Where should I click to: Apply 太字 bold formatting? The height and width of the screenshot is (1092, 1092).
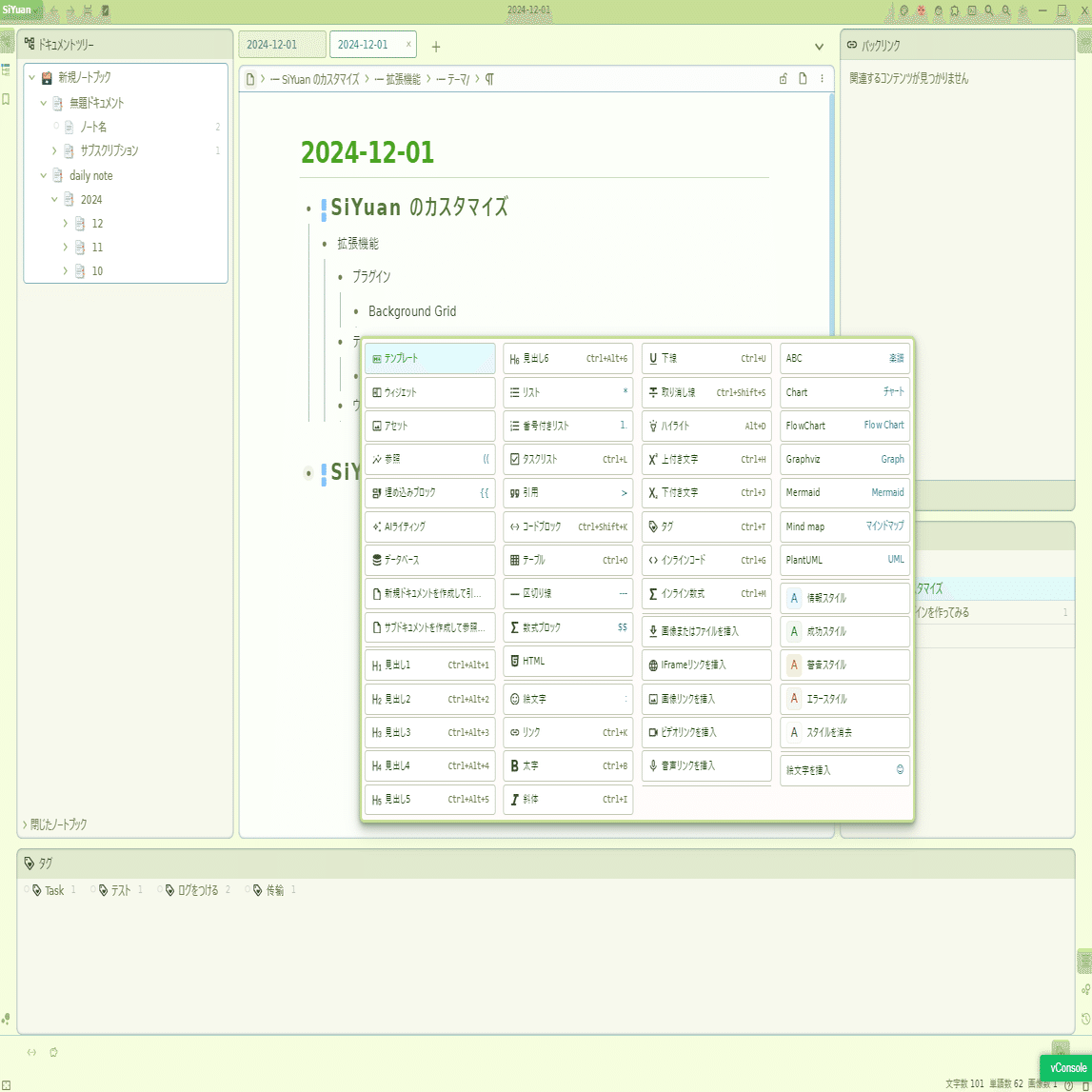pyautogui.click(x=567, y=765)
